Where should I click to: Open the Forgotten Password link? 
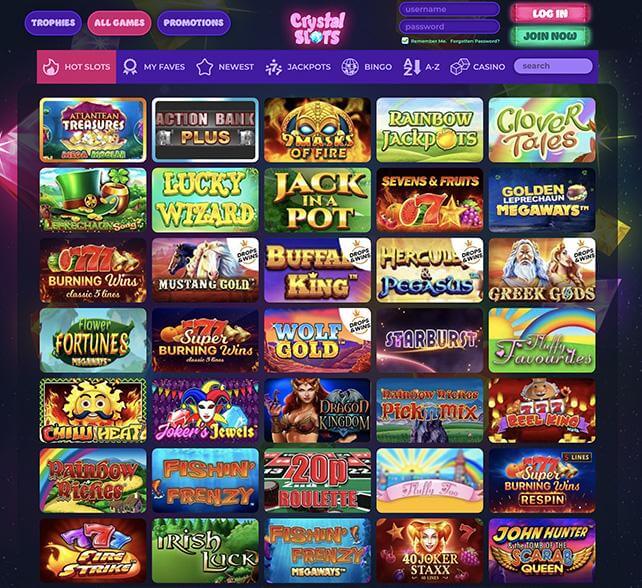(x=475, y=41)
